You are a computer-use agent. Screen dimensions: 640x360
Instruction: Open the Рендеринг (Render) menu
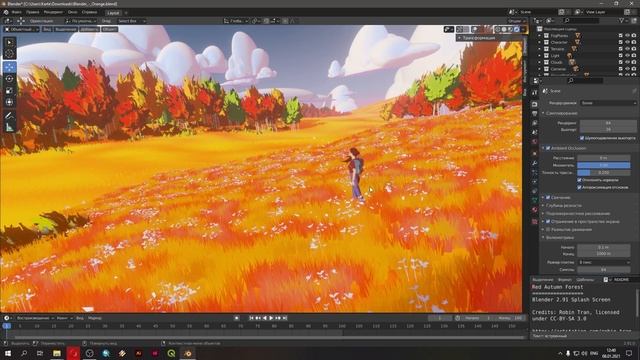53,12
